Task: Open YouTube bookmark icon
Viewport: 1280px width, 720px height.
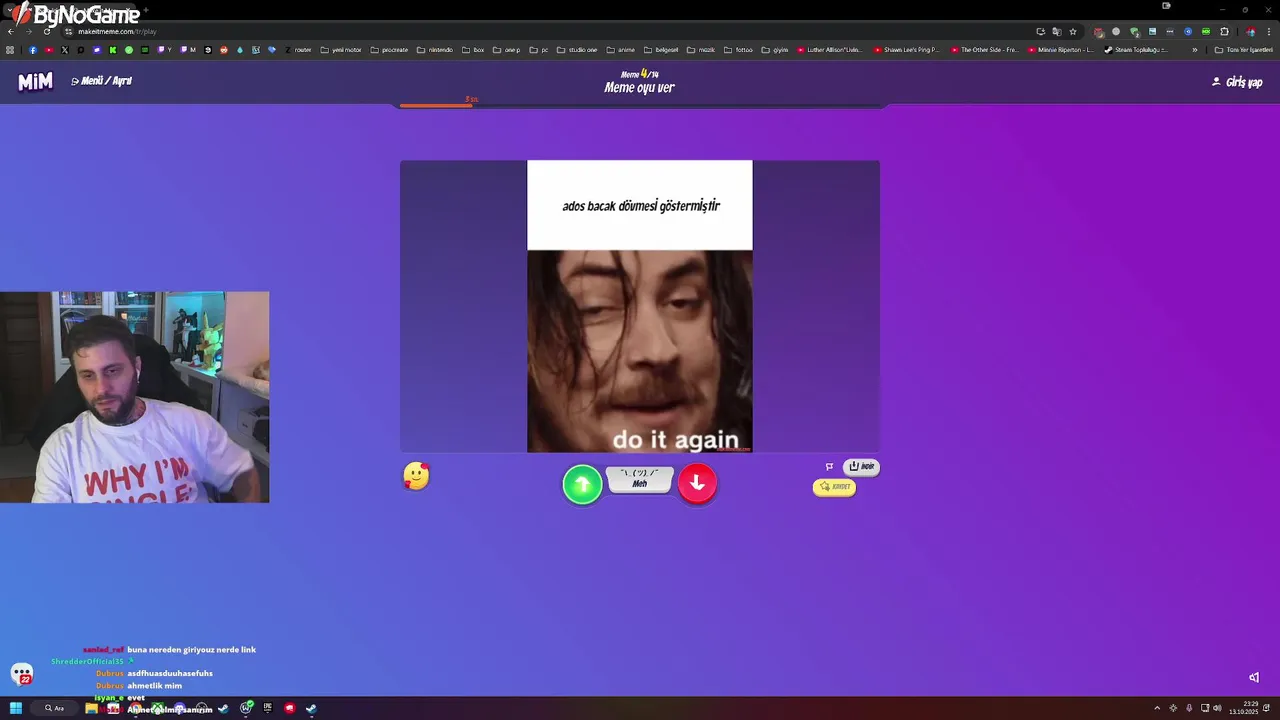Action: (x=49, y=50)
